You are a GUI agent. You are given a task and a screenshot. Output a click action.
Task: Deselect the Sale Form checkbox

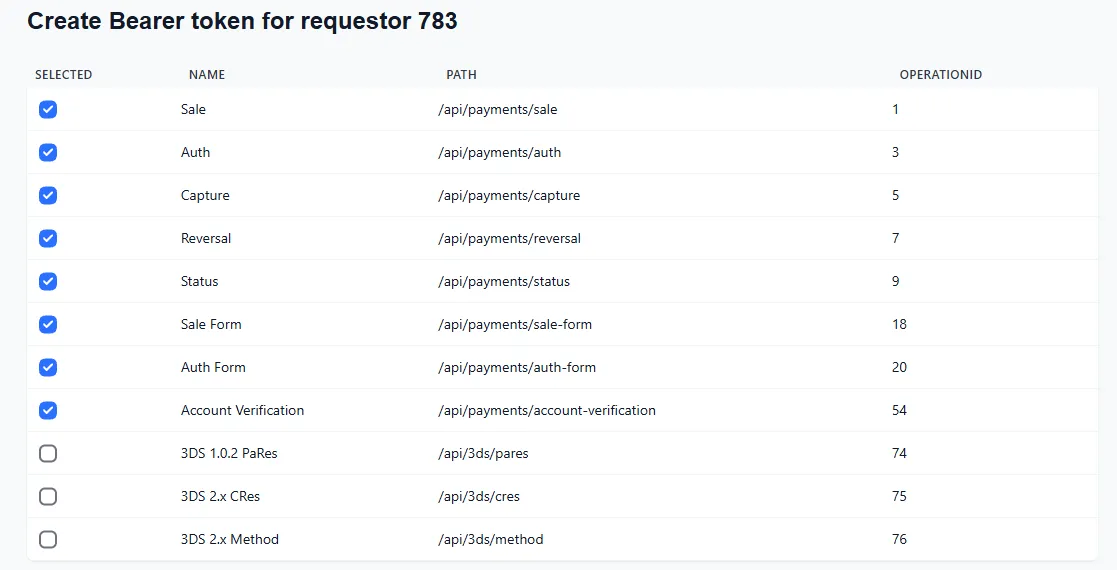pyautogui.click(x=48, y=325)
